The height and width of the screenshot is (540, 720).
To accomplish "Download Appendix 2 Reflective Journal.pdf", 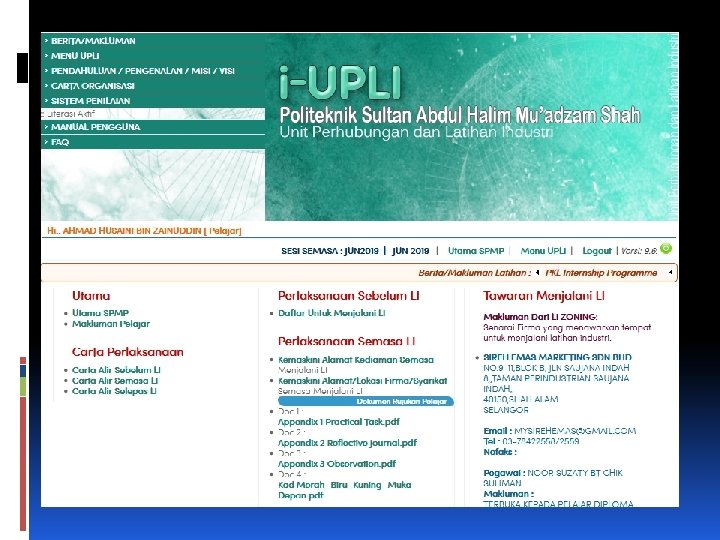I will (348, 443).
